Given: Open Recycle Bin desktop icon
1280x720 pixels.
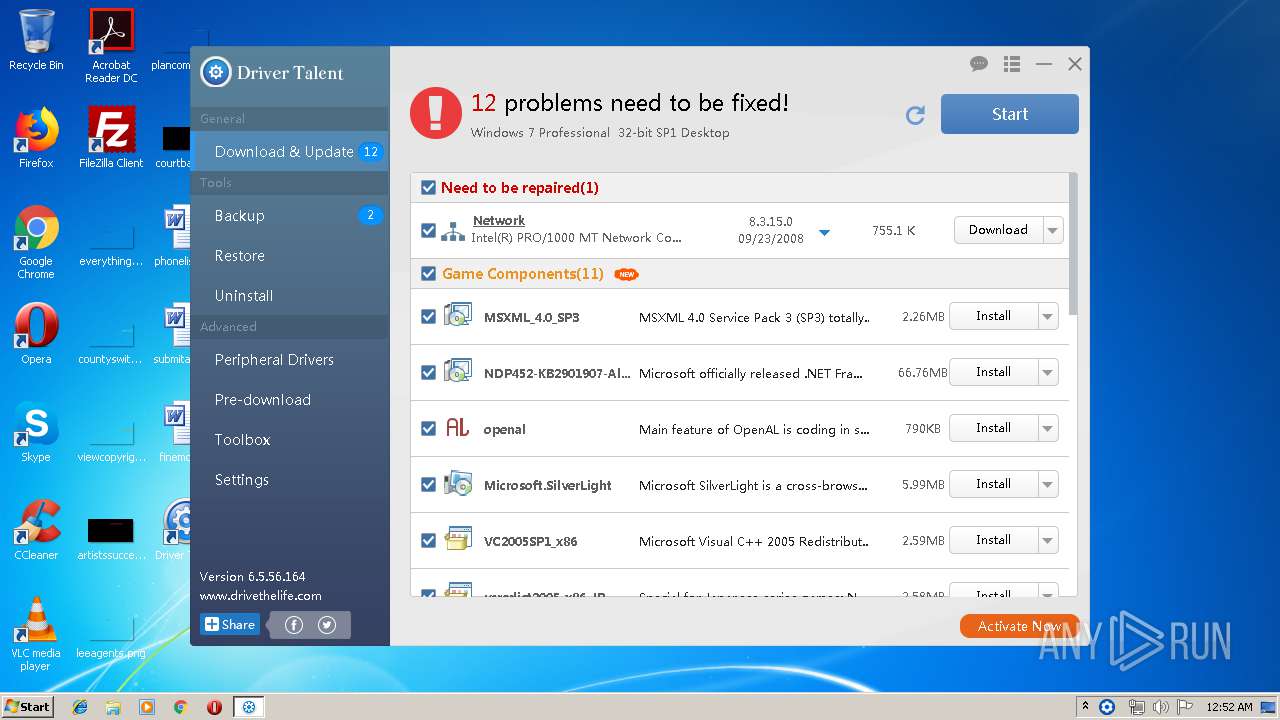Looking at the screenshot, I should point(36,40).
